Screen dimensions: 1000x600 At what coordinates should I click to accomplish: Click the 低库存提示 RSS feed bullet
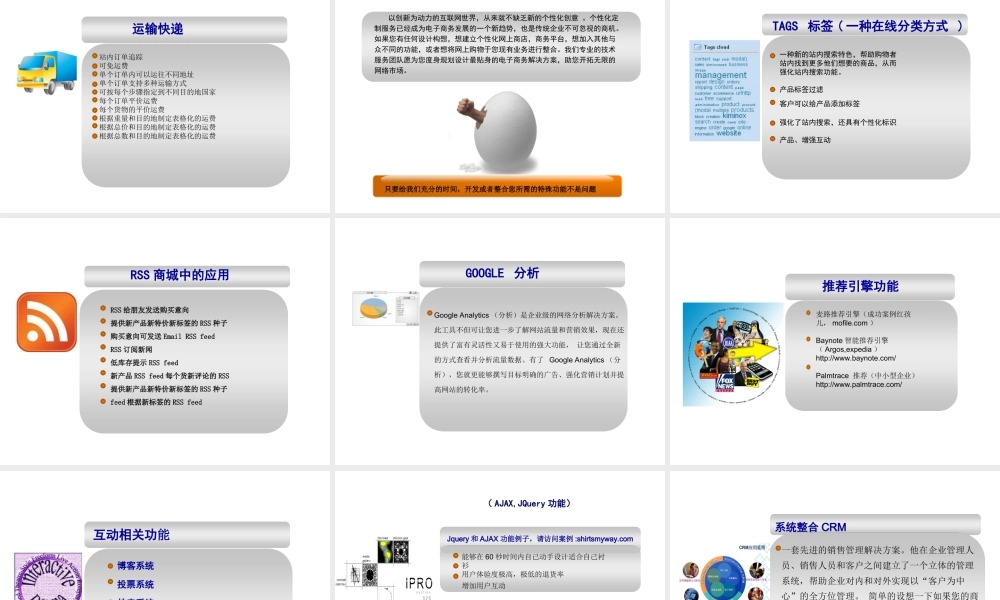144,362
